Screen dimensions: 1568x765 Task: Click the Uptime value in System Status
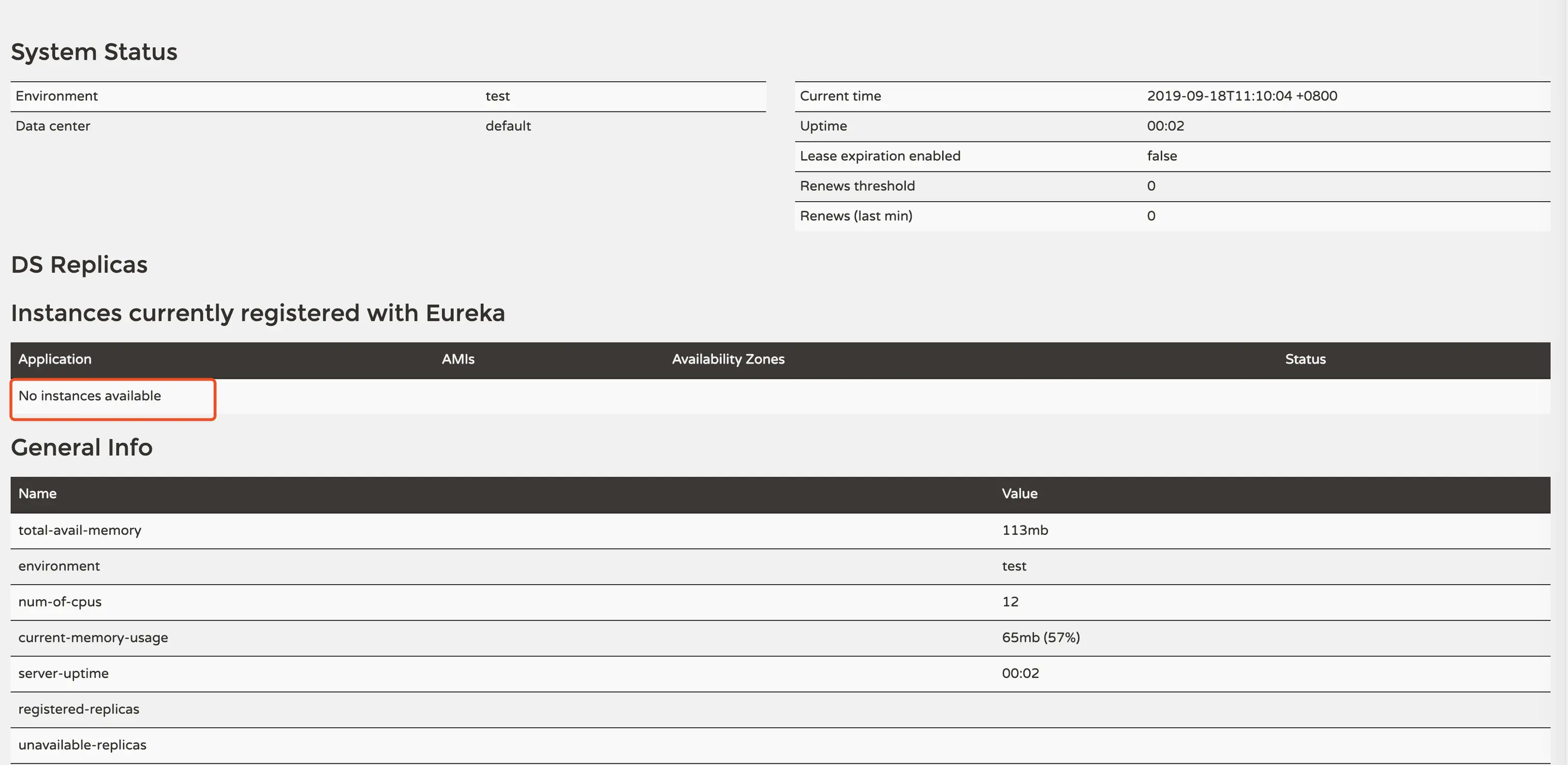(1165, 126)
